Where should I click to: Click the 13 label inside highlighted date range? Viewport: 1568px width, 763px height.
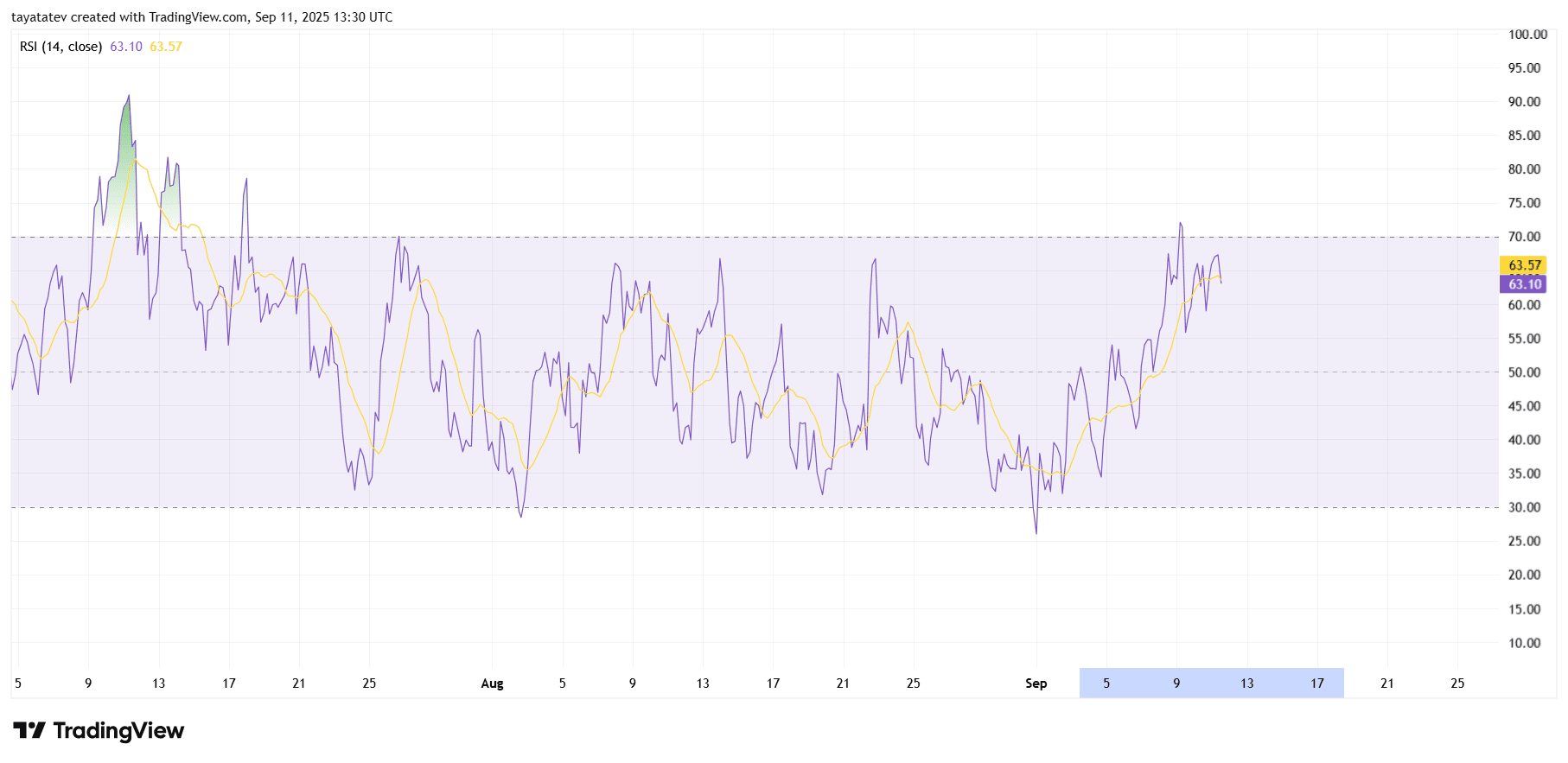[1246, 684]
